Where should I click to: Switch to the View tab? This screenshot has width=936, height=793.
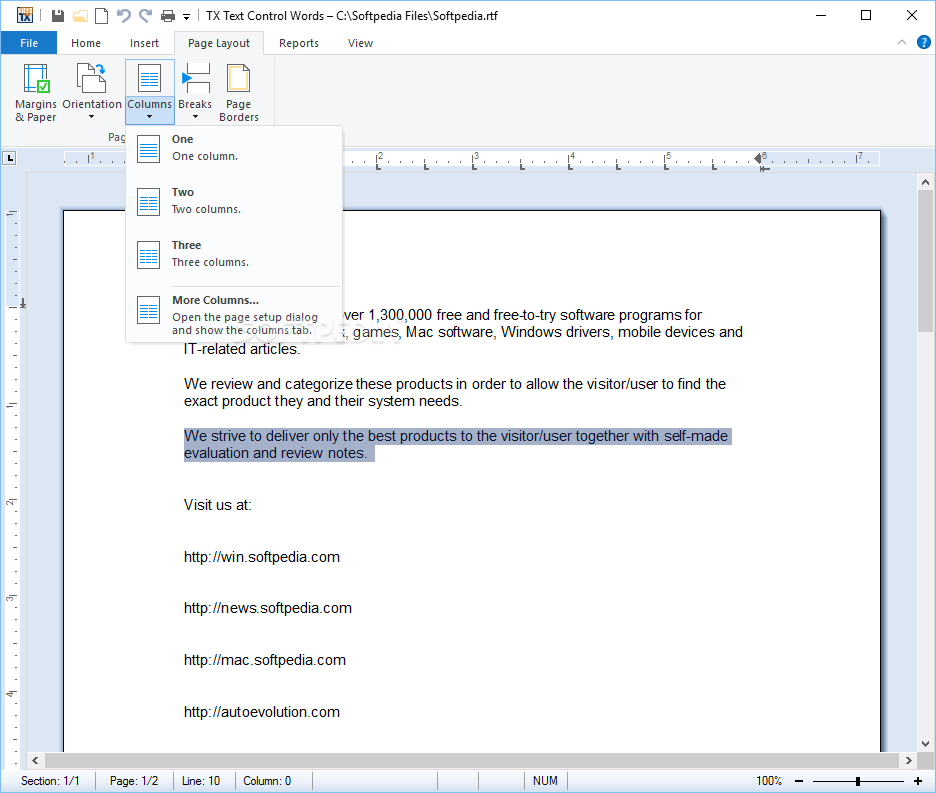coord(361,43)
